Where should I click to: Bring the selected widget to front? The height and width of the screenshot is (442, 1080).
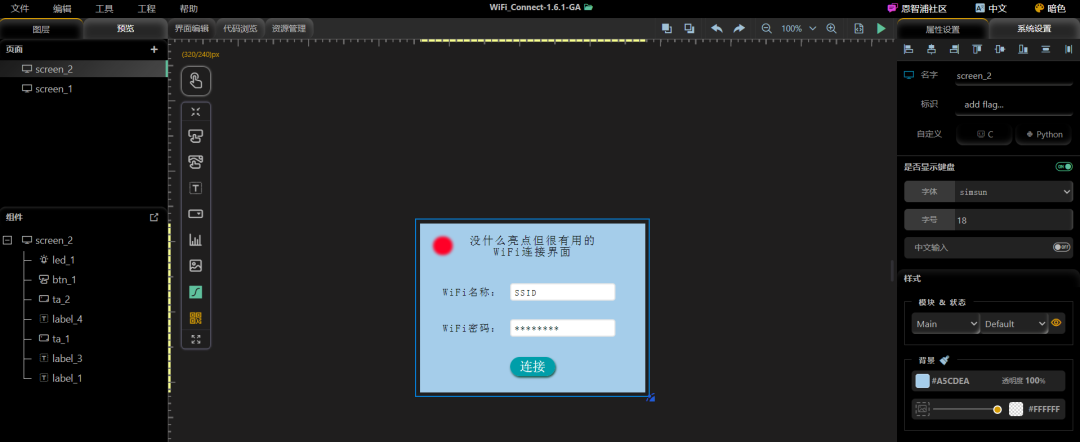667,28
